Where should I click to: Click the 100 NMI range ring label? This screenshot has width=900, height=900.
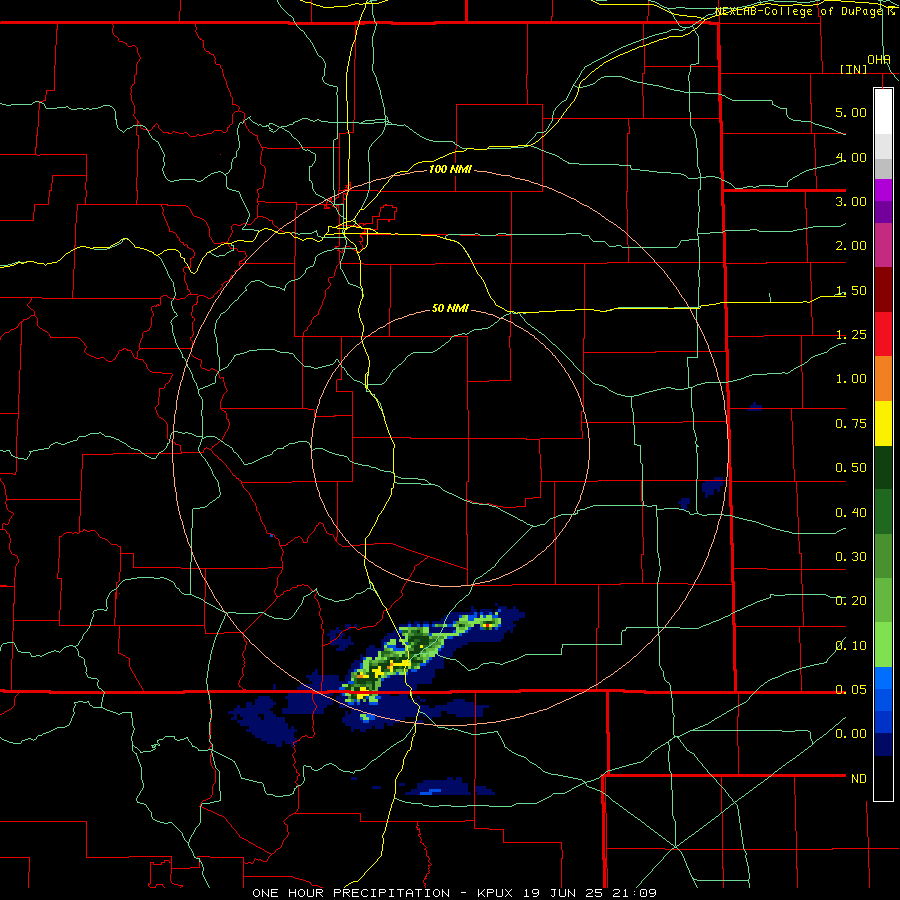coord(450,169)
